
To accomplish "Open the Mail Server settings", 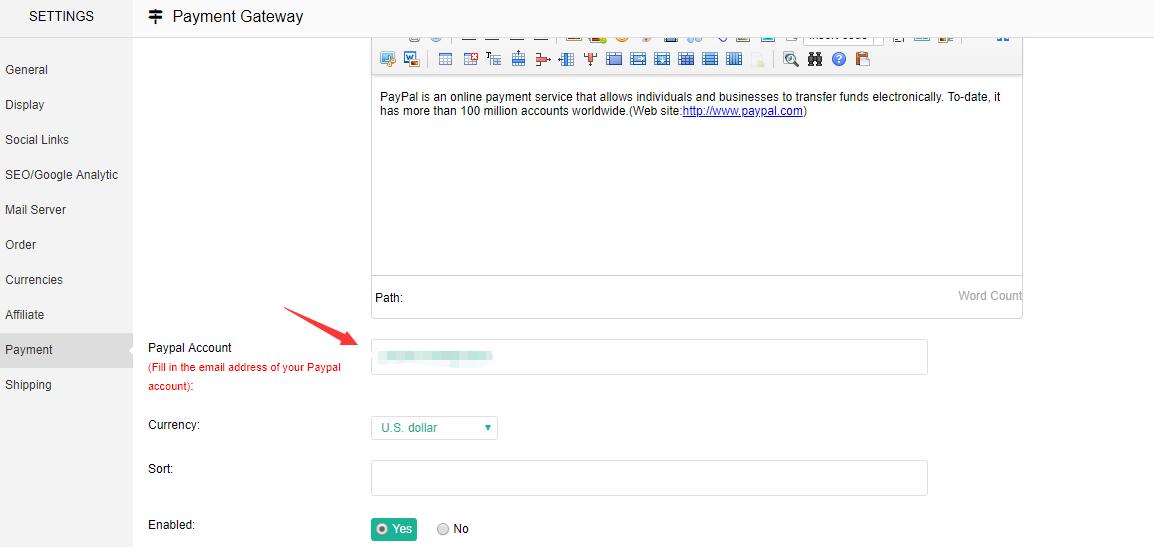I will [35, 210].
